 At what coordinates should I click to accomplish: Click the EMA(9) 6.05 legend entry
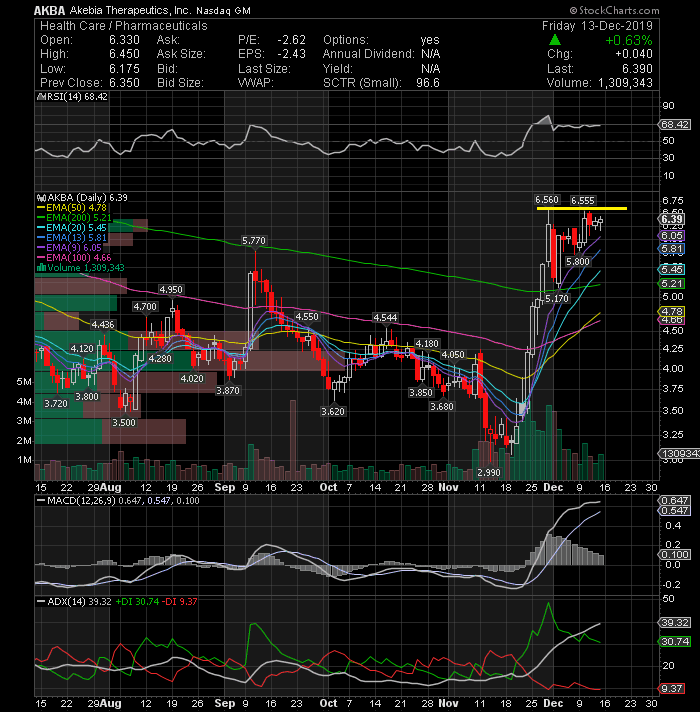click(x=69, y=247)
